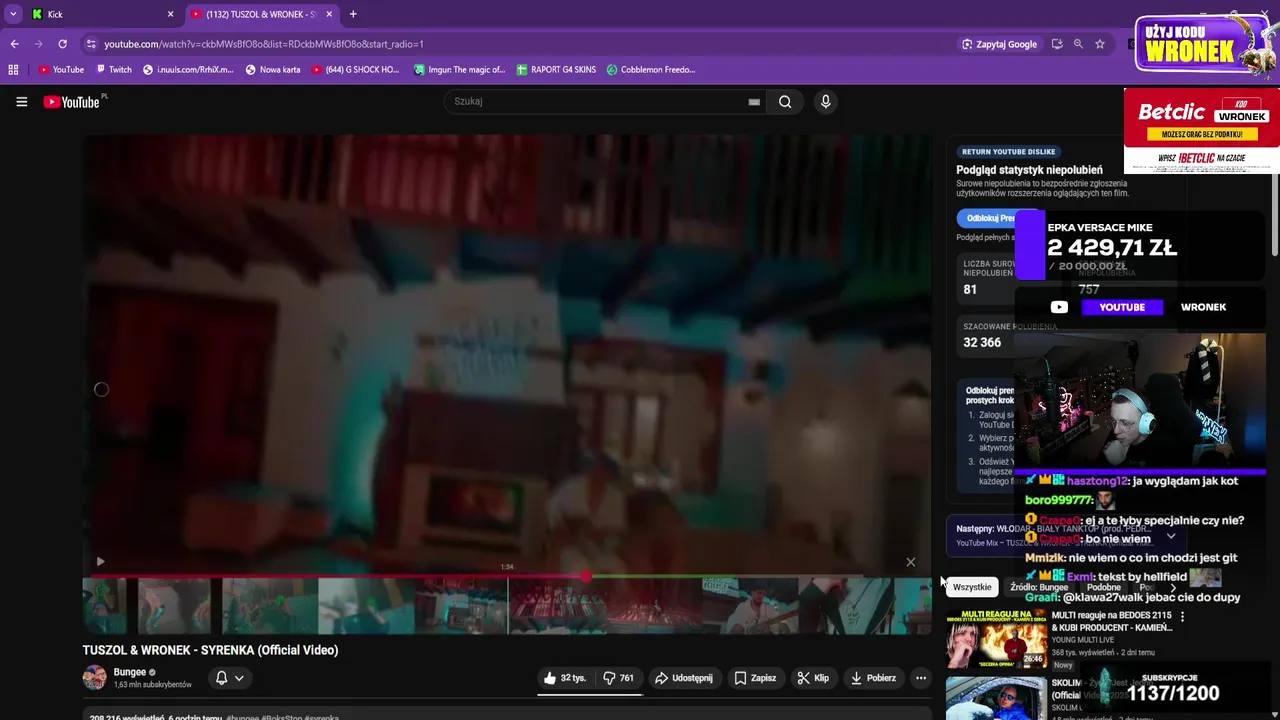This screenshot has width=1280, height=720.
Task: Click the Bungee channel name
Action: click(x=130, y=672)
